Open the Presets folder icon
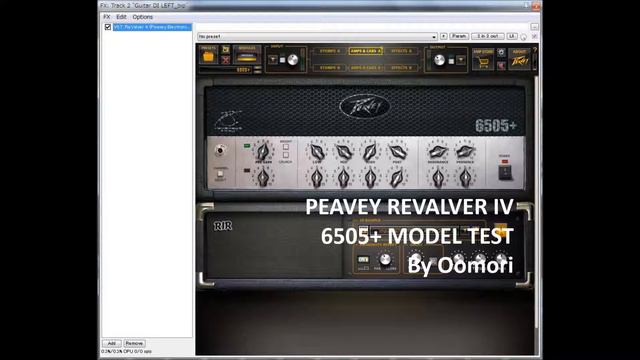The width and height of the screenshot is (640, 360). pos(208,56)
